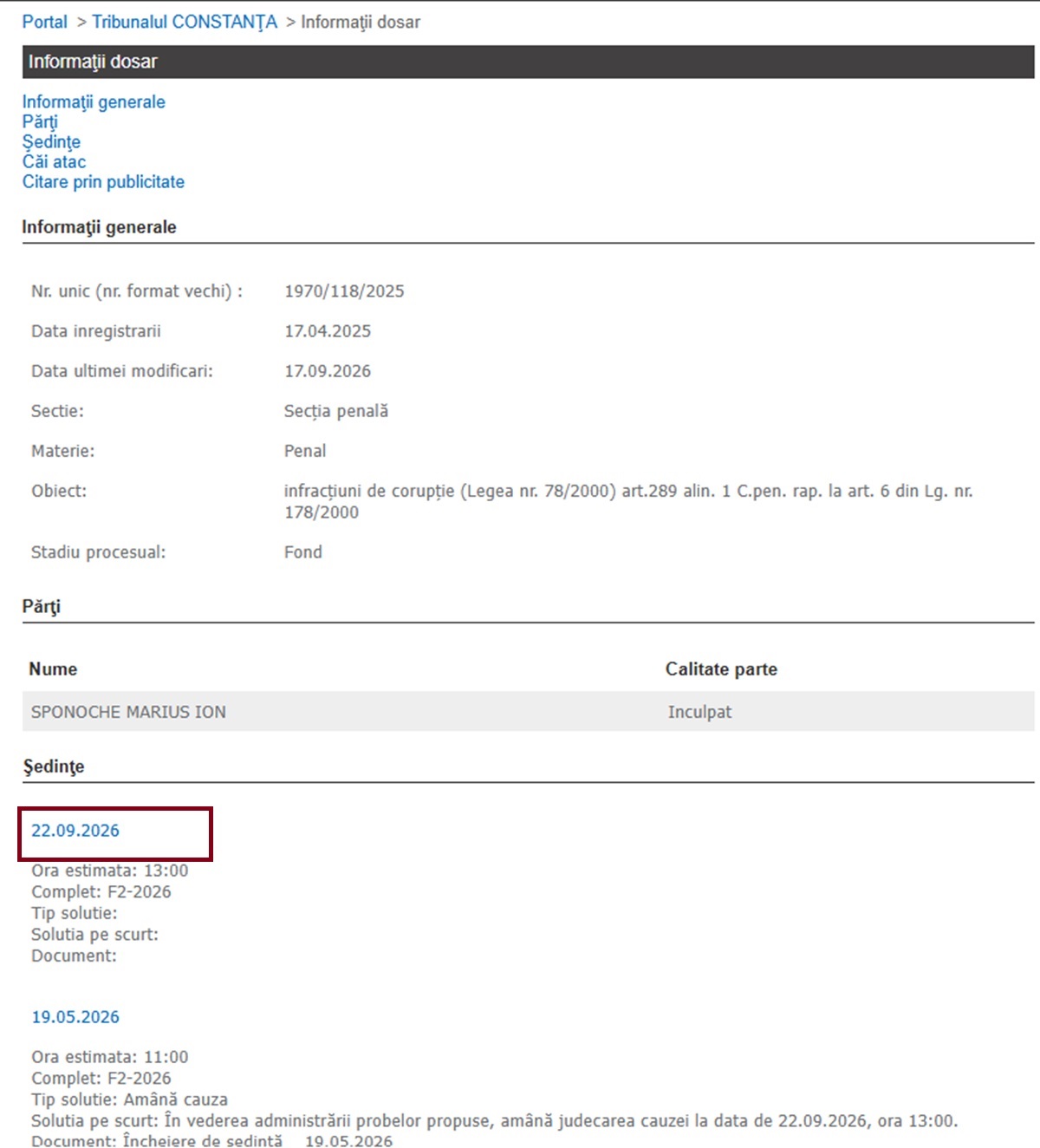This screenshot has width=1040, height=1148.
Task: Select the Calitate parte column header
Action: [721, 669]
